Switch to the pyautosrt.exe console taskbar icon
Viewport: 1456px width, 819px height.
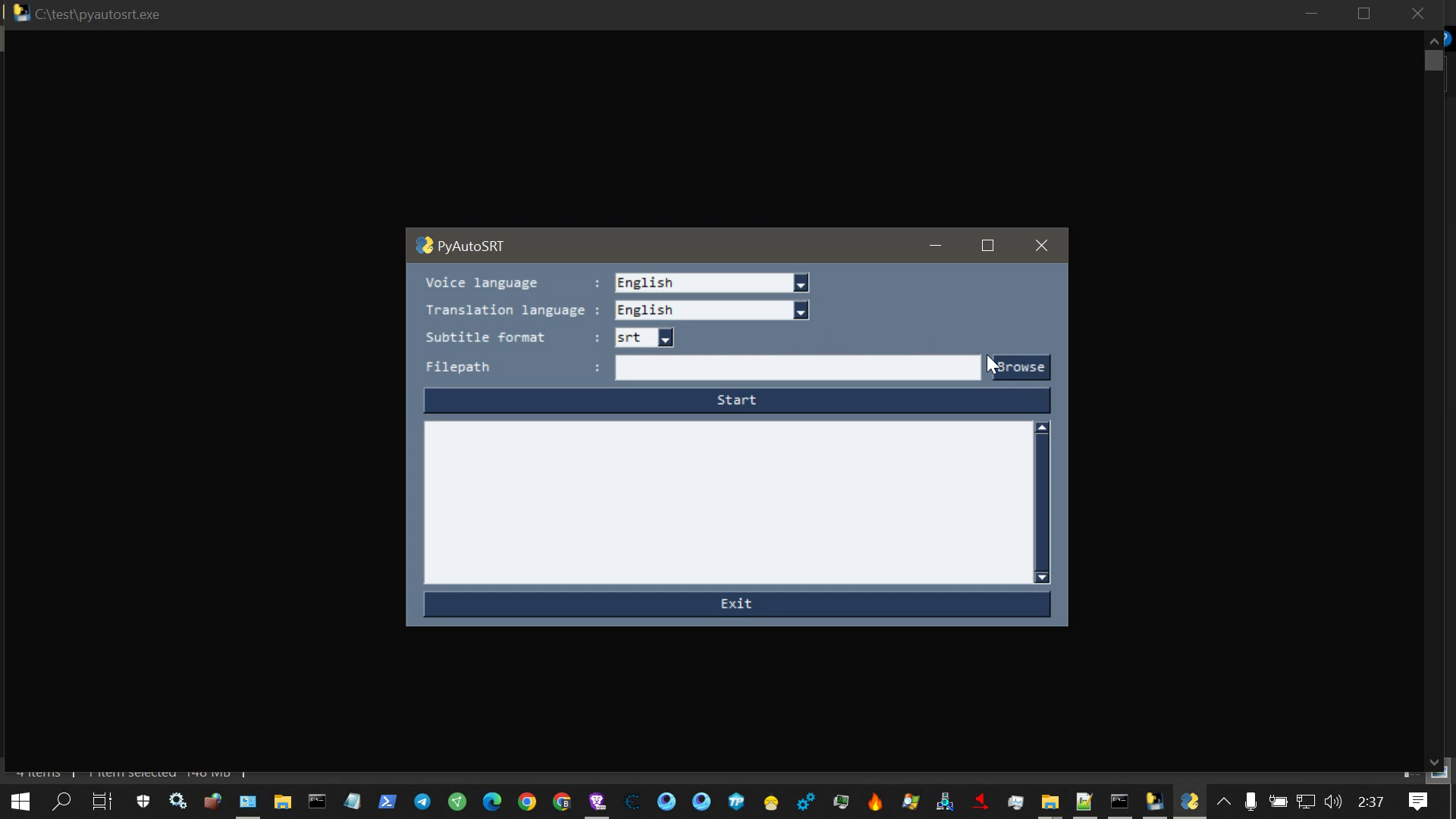coord(1154,802)
